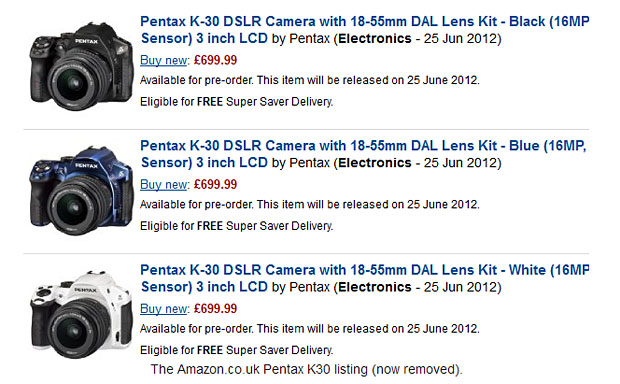Open the Pentax K-30 Black kit listing title
Image resolution: width=620 pixels, height=384 pixels.
[365, 30]
